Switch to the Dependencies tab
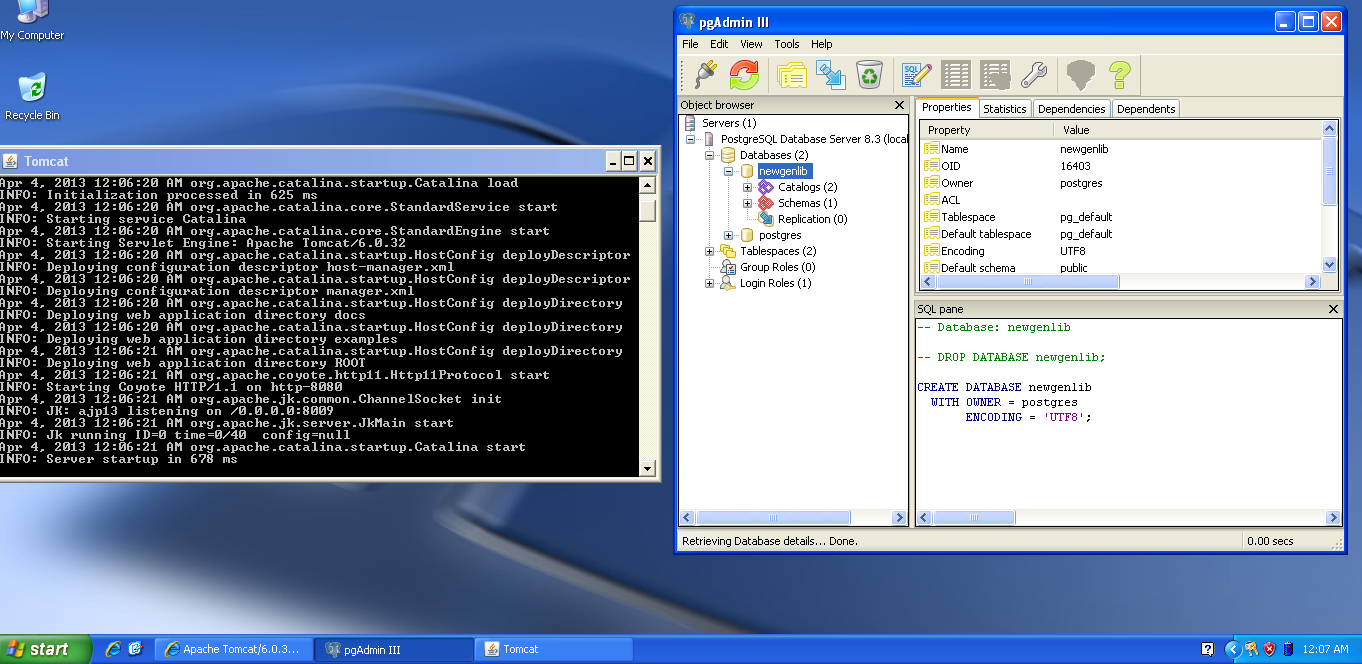The image size is (1362, 664). (1071, 109)
